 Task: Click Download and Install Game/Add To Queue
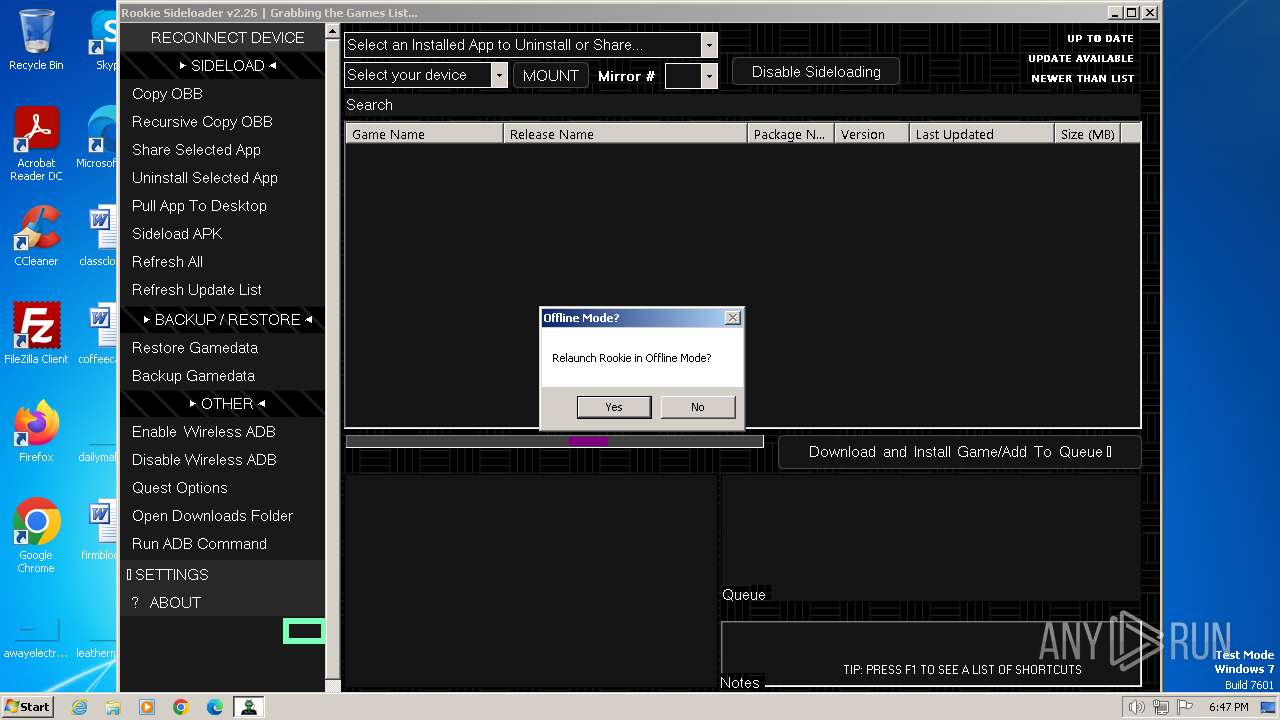(x=960, y=452)
